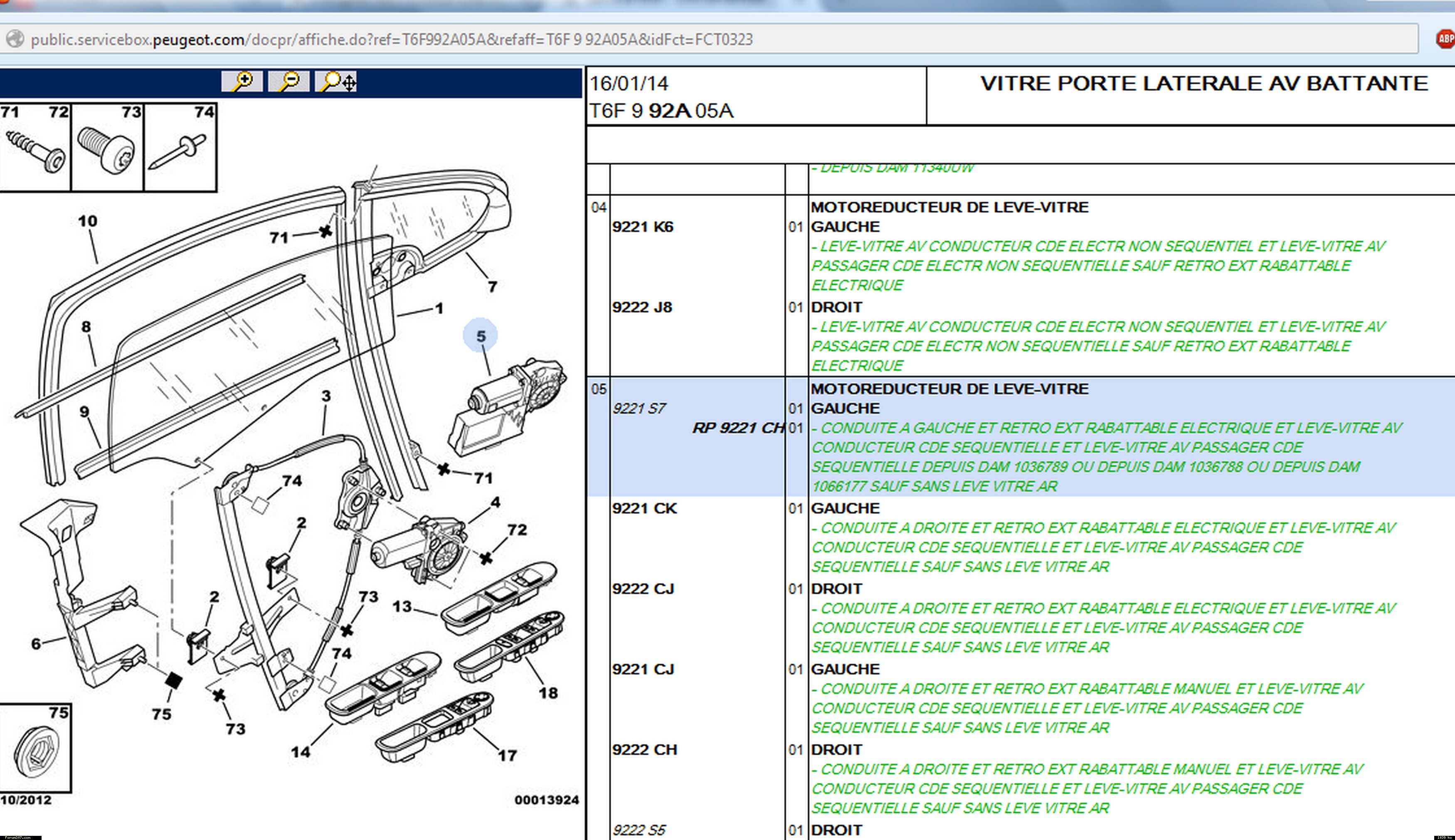Image resolution: width=1455 pixels, height=840 pixels.
Task: Click part reference 9221 K6
Action: (643, 227)
